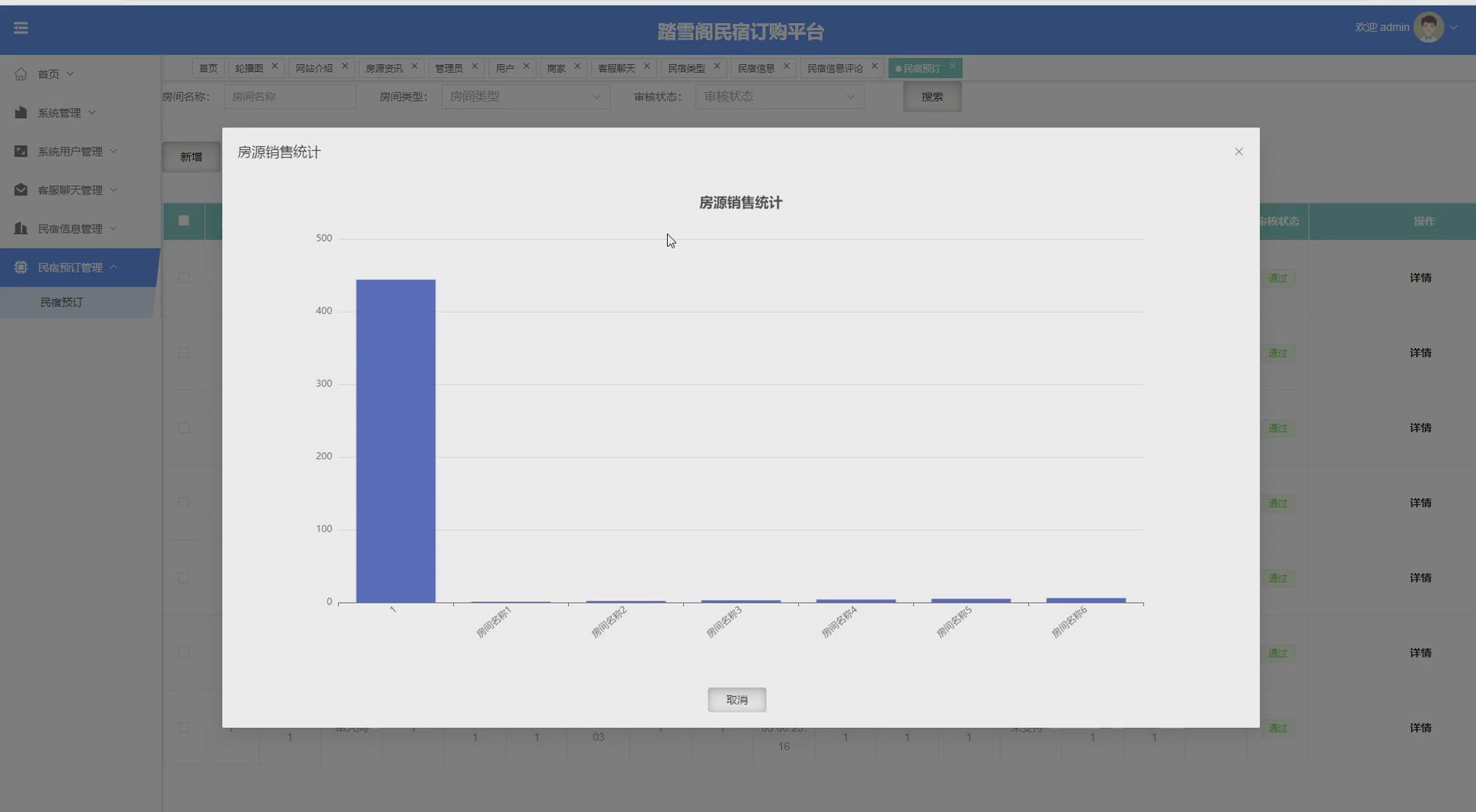Click the 搜索 search button
The image size is (1476, 812).
click(931, 96)
